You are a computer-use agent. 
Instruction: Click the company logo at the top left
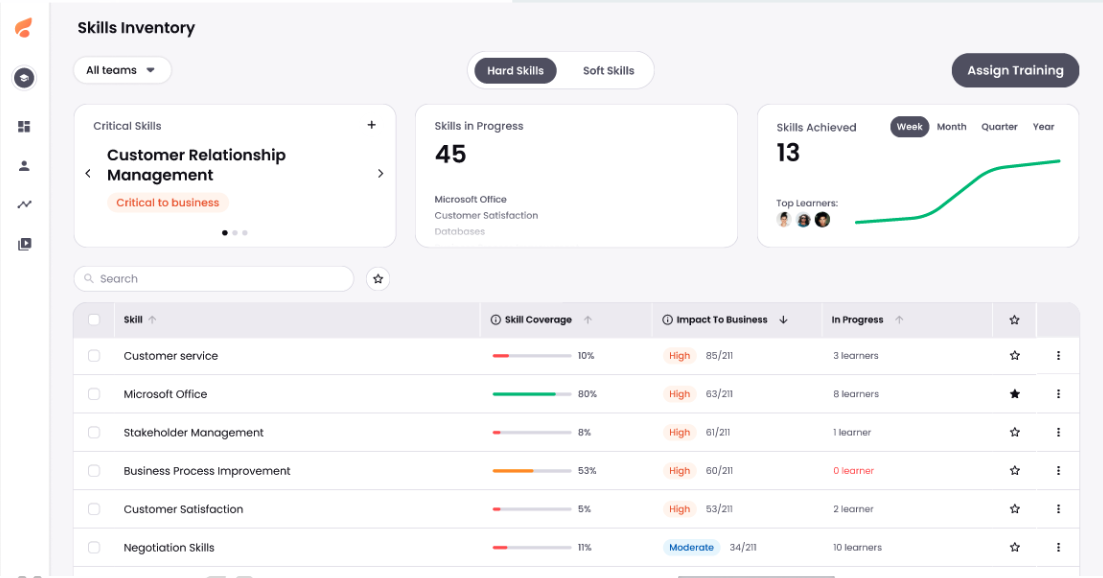23,28
